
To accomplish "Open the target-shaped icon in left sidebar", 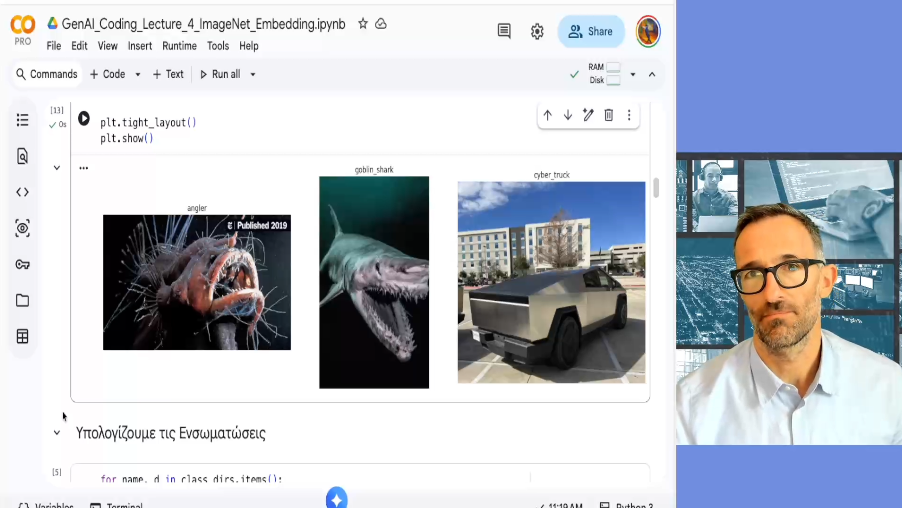I will [22, 228].
